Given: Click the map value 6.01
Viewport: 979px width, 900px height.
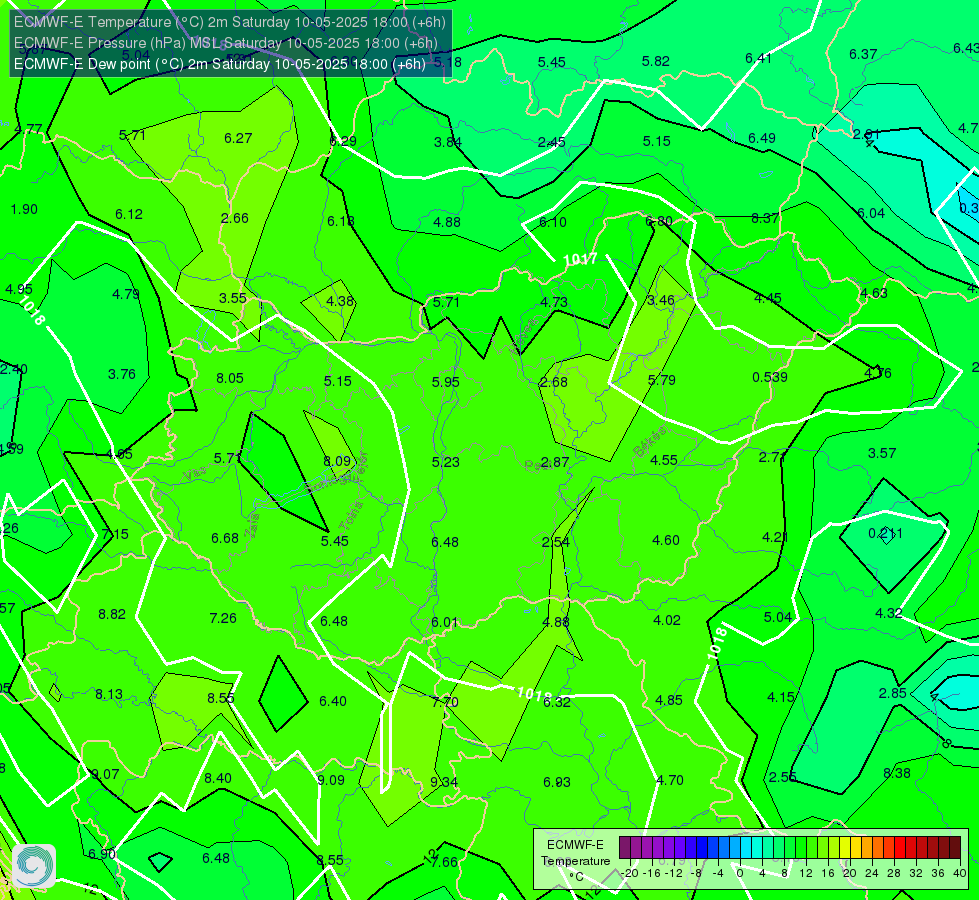Looking at the screenshot, I should coord(445,623).
